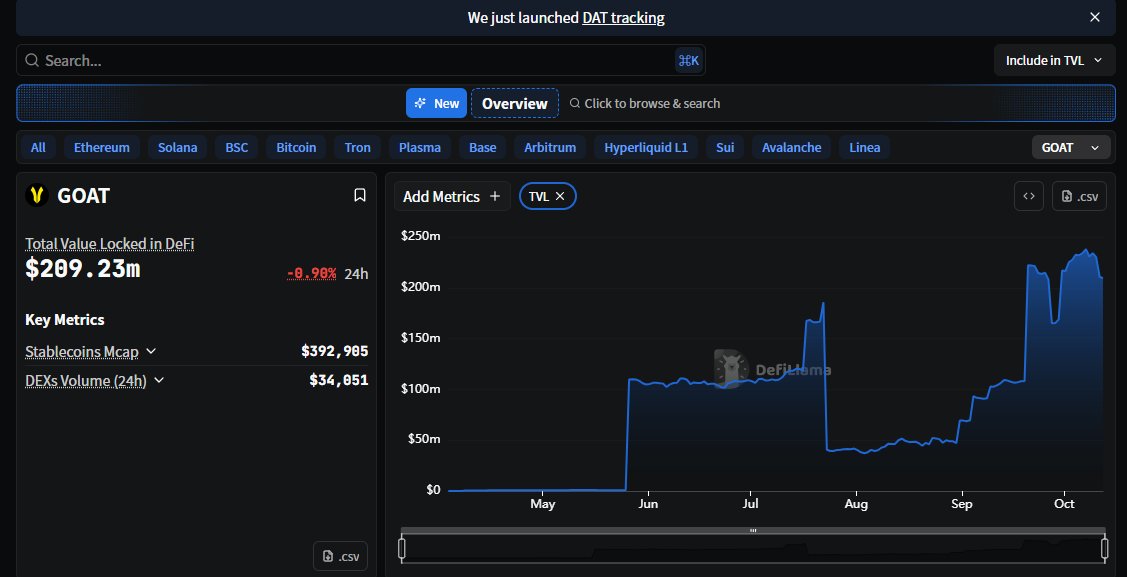Open the DAT tracking link
The image size is (1127, 577).
(x=623, y=17)
